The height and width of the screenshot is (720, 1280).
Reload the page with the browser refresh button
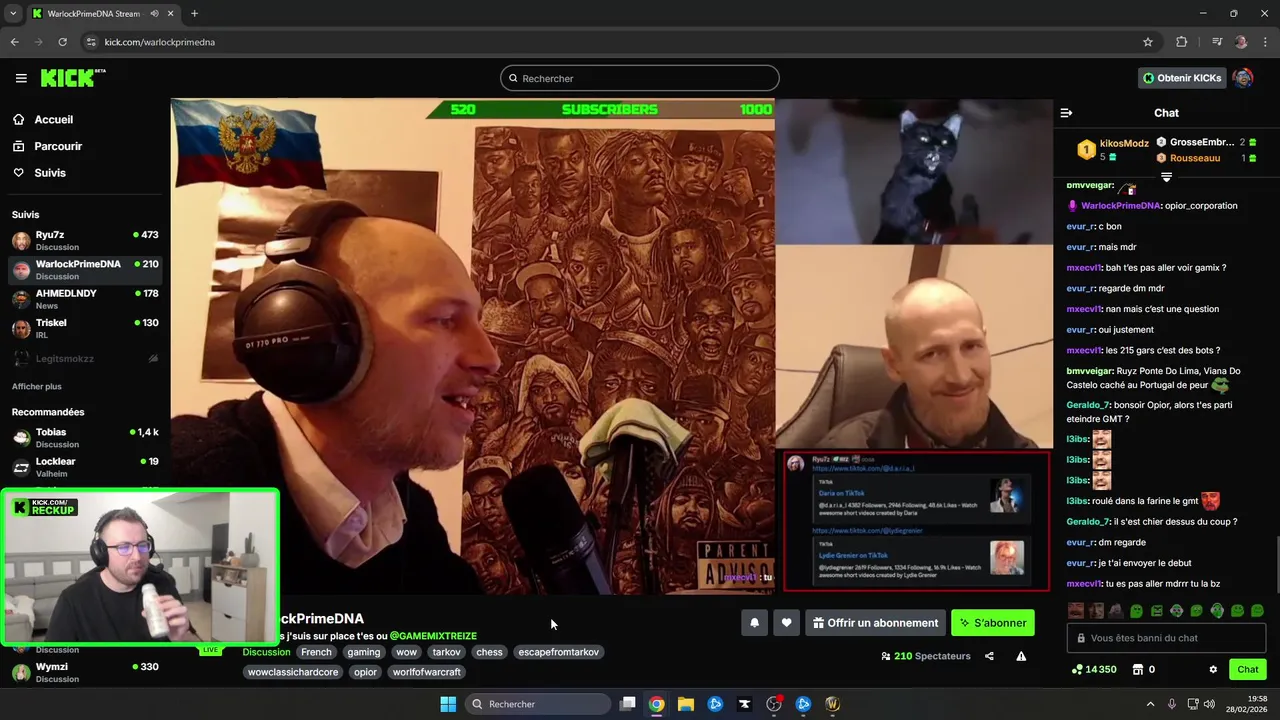62,42
